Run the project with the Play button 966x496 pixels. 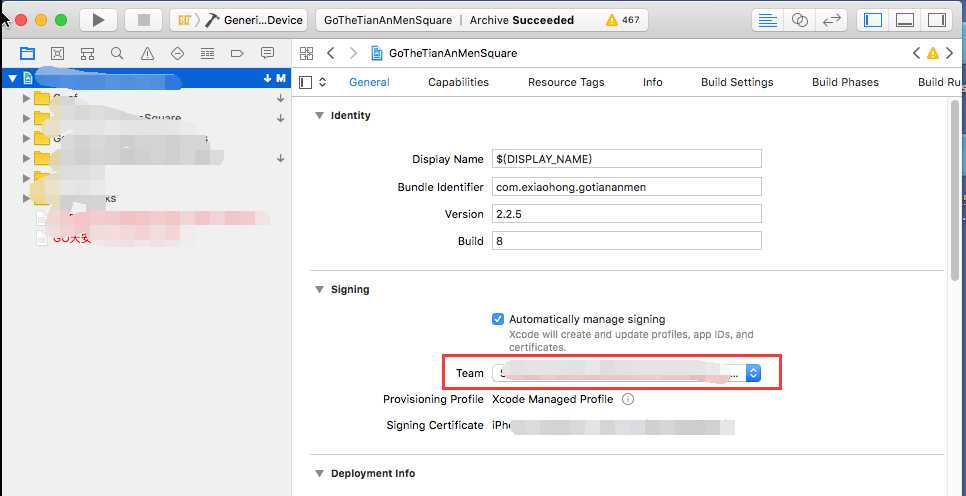point(99,20)
